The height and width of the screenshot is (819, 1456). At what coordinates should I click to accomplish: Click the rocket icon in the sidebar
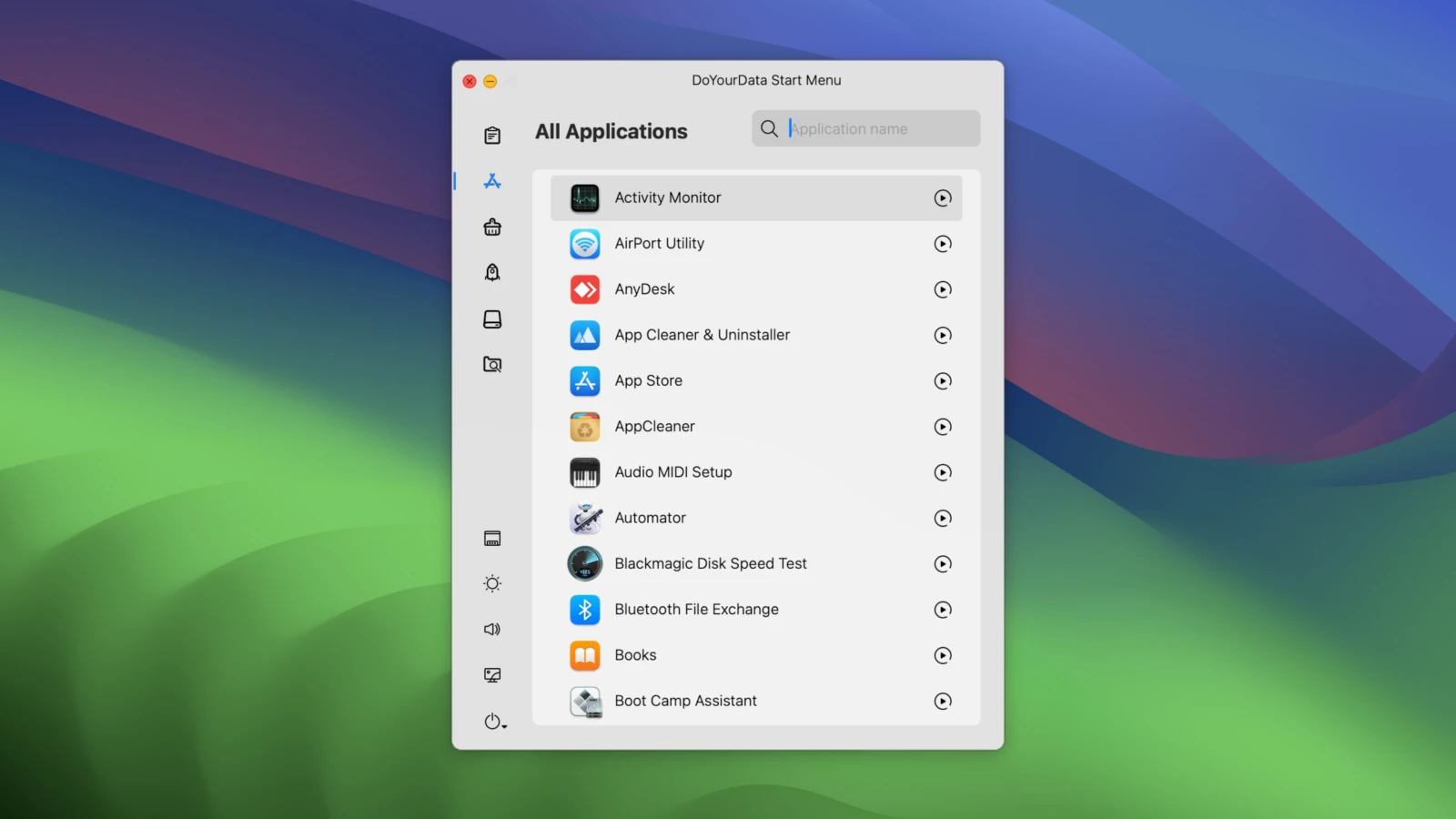(x=492, y=273)
